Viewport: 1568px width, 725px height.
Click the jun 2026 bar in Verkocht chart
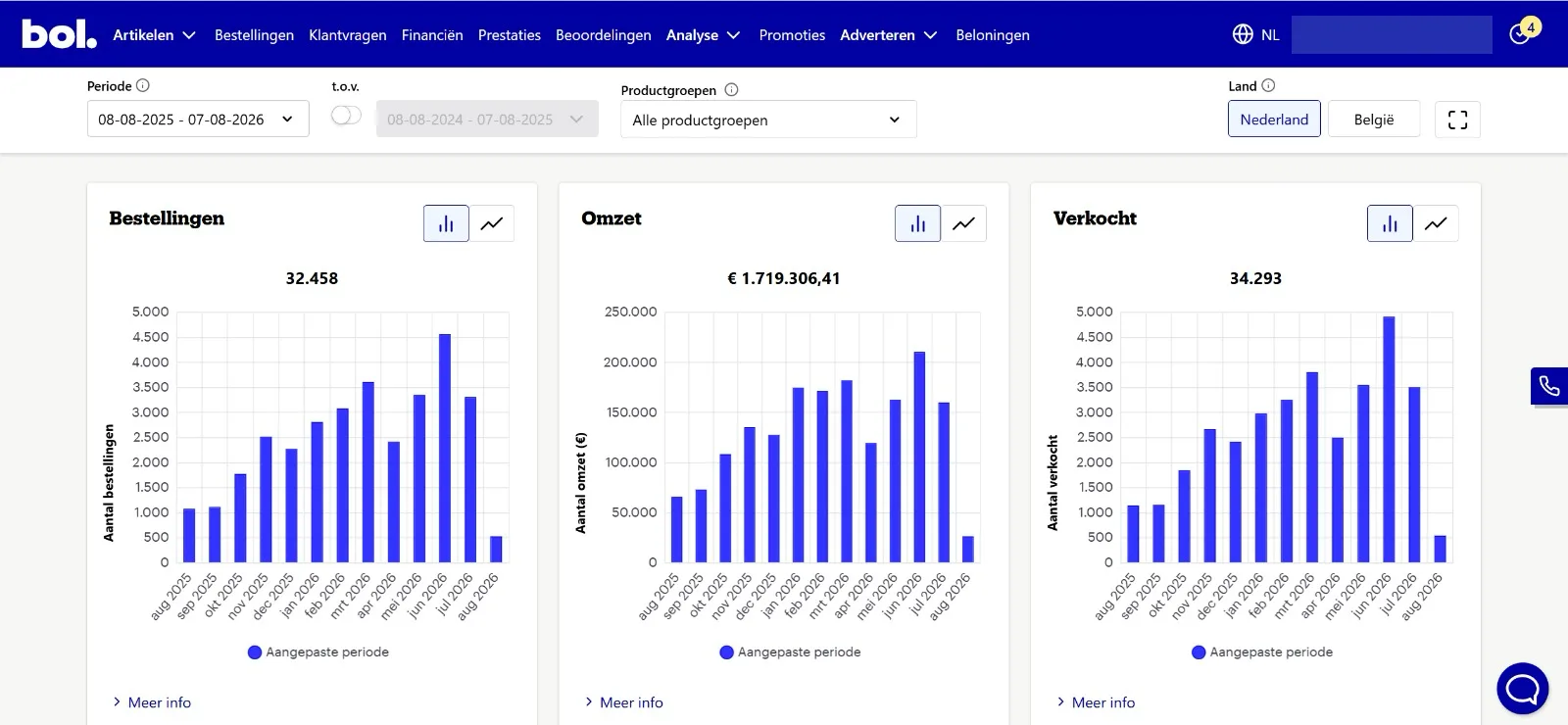click(x=1389, y=439)
